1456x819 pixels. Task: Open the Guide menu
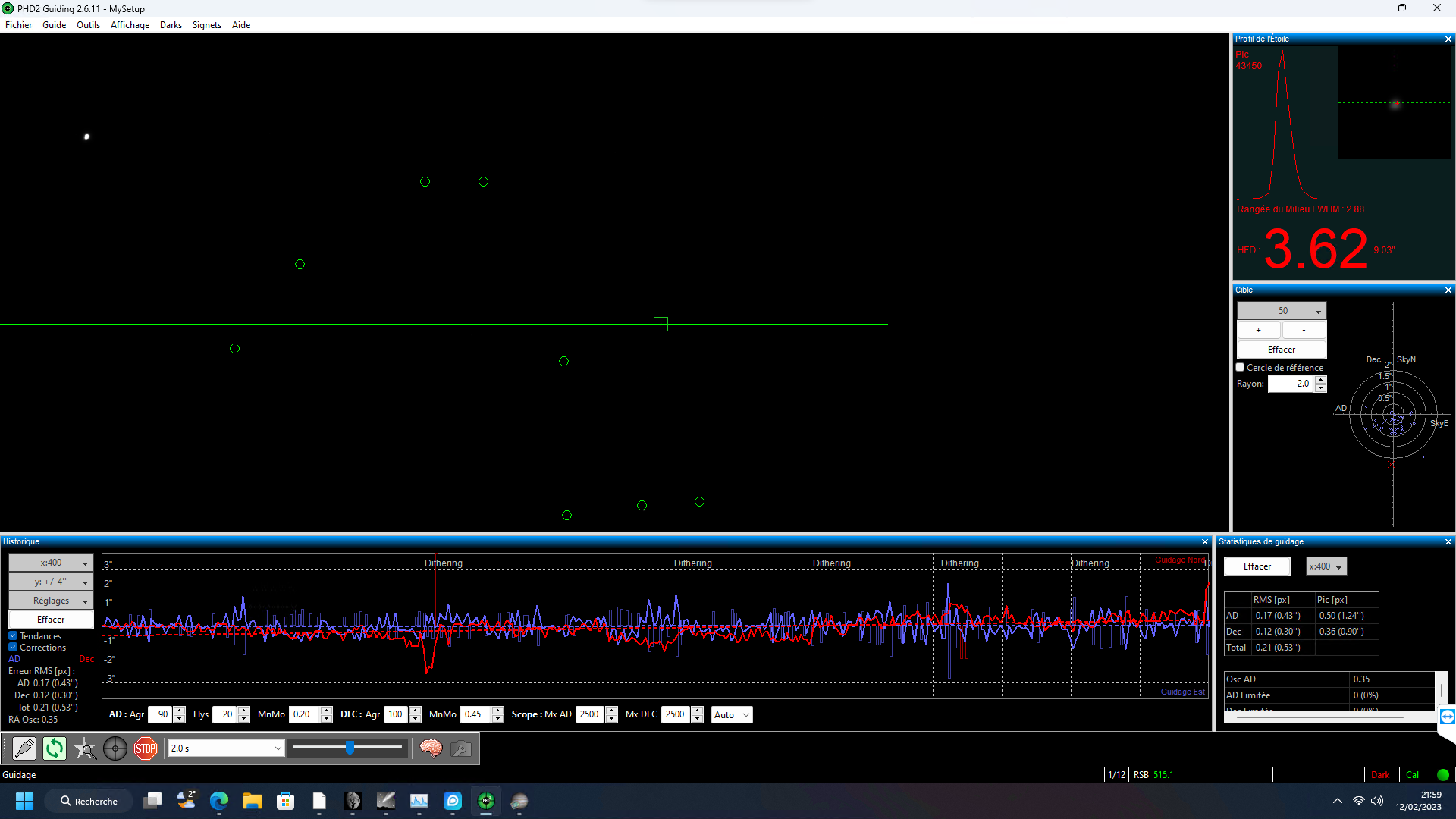pos(54,25)
